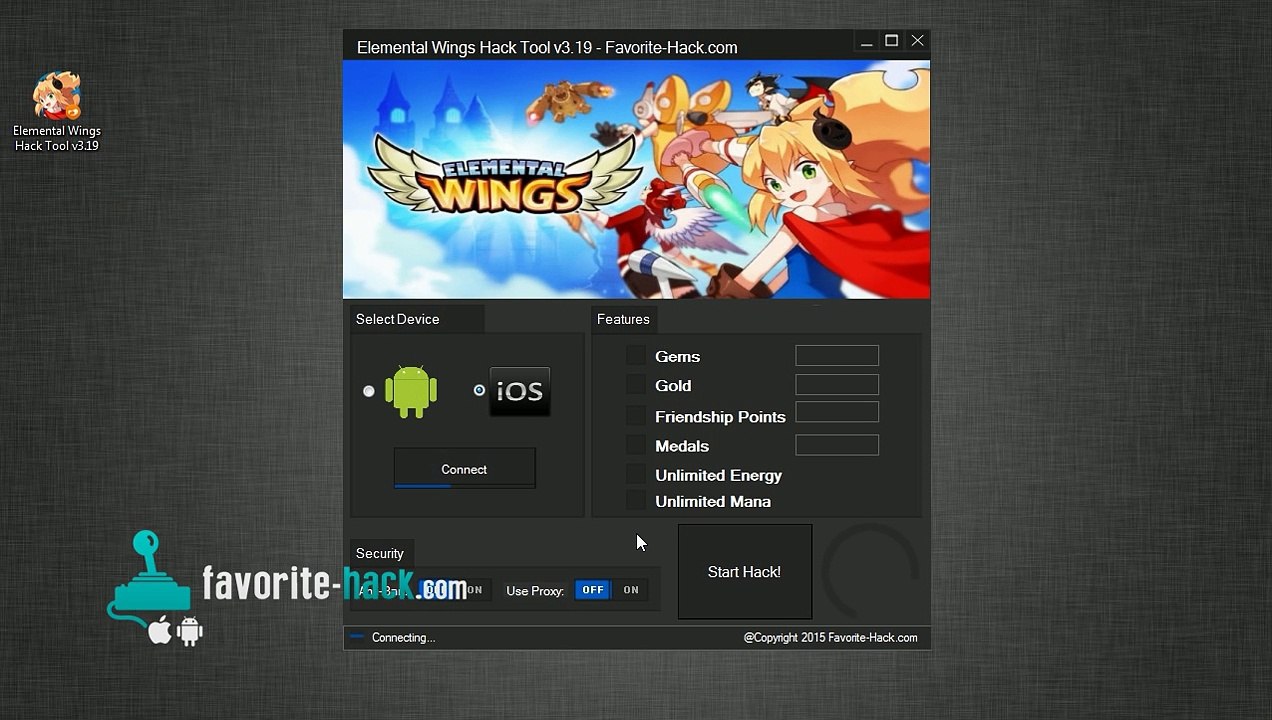The width and height of the screenshot is (1272, 720).
Task: Click the blue status indicator before Connecting
Action: click(x=357, y=637)
